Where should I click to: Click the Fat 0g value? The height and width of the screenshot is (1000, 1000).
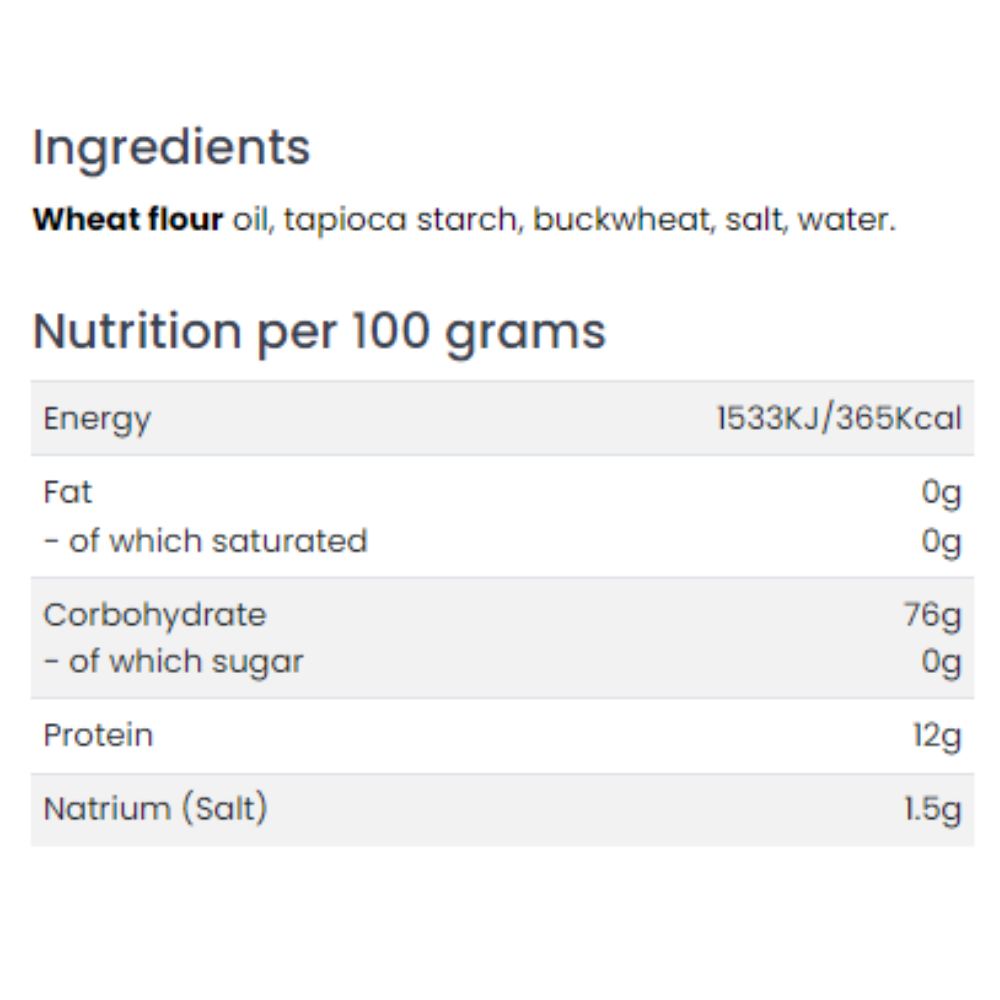941,494
